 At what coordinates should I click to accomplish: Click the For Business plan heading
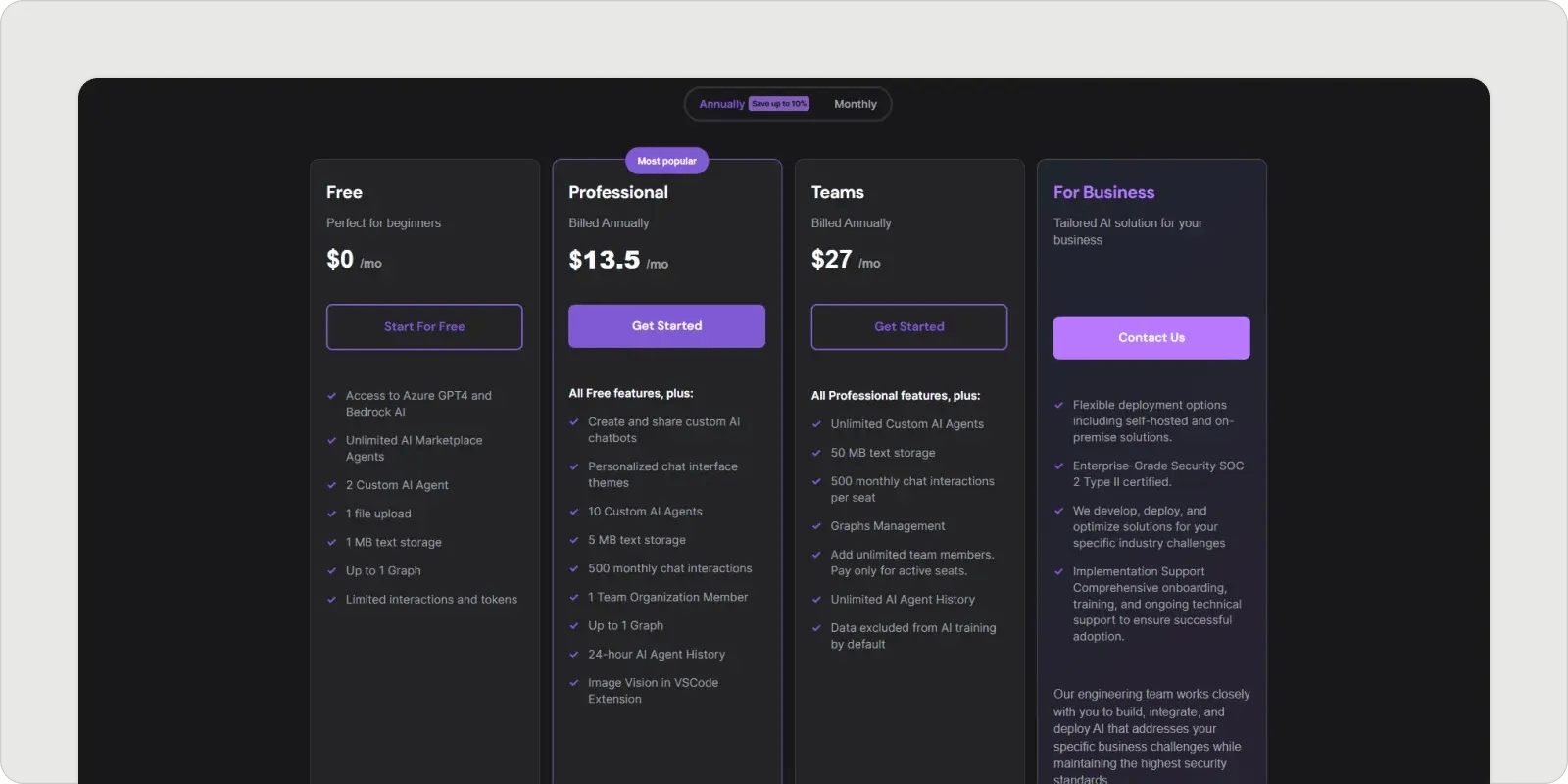click(x=1103, y=193)
